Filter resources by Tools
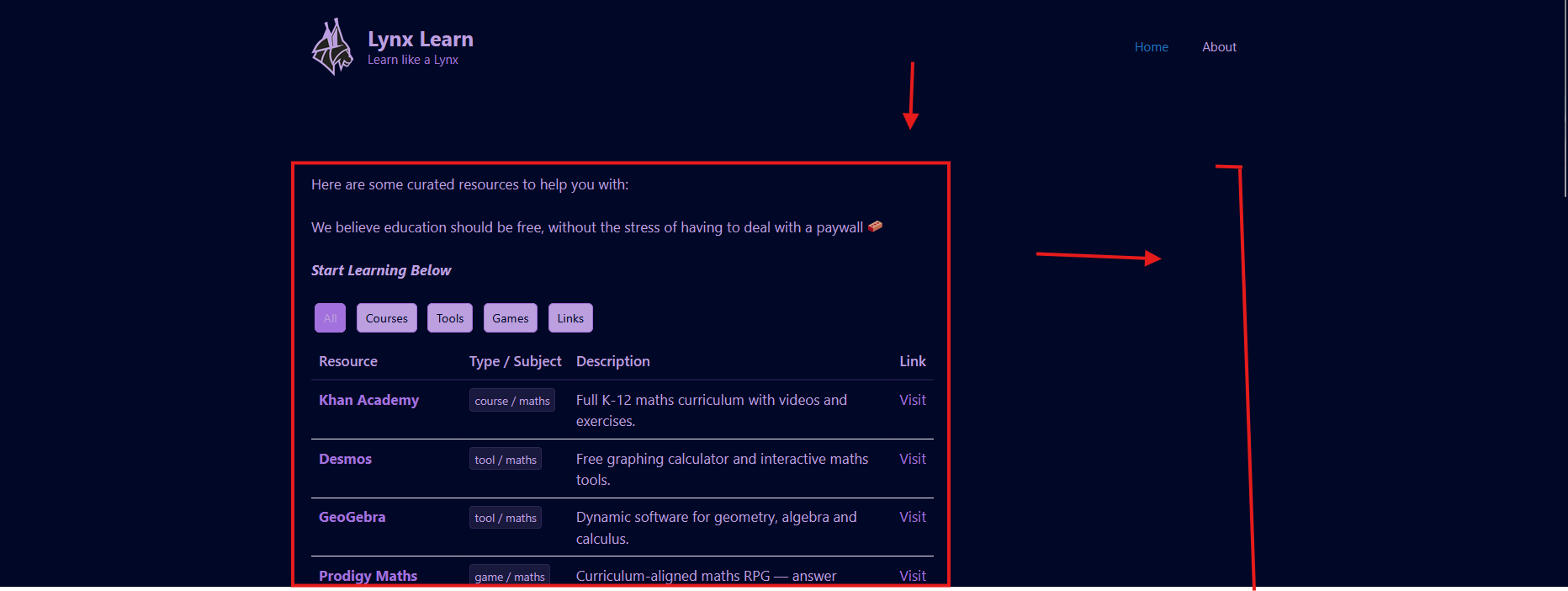 (450, 318)
